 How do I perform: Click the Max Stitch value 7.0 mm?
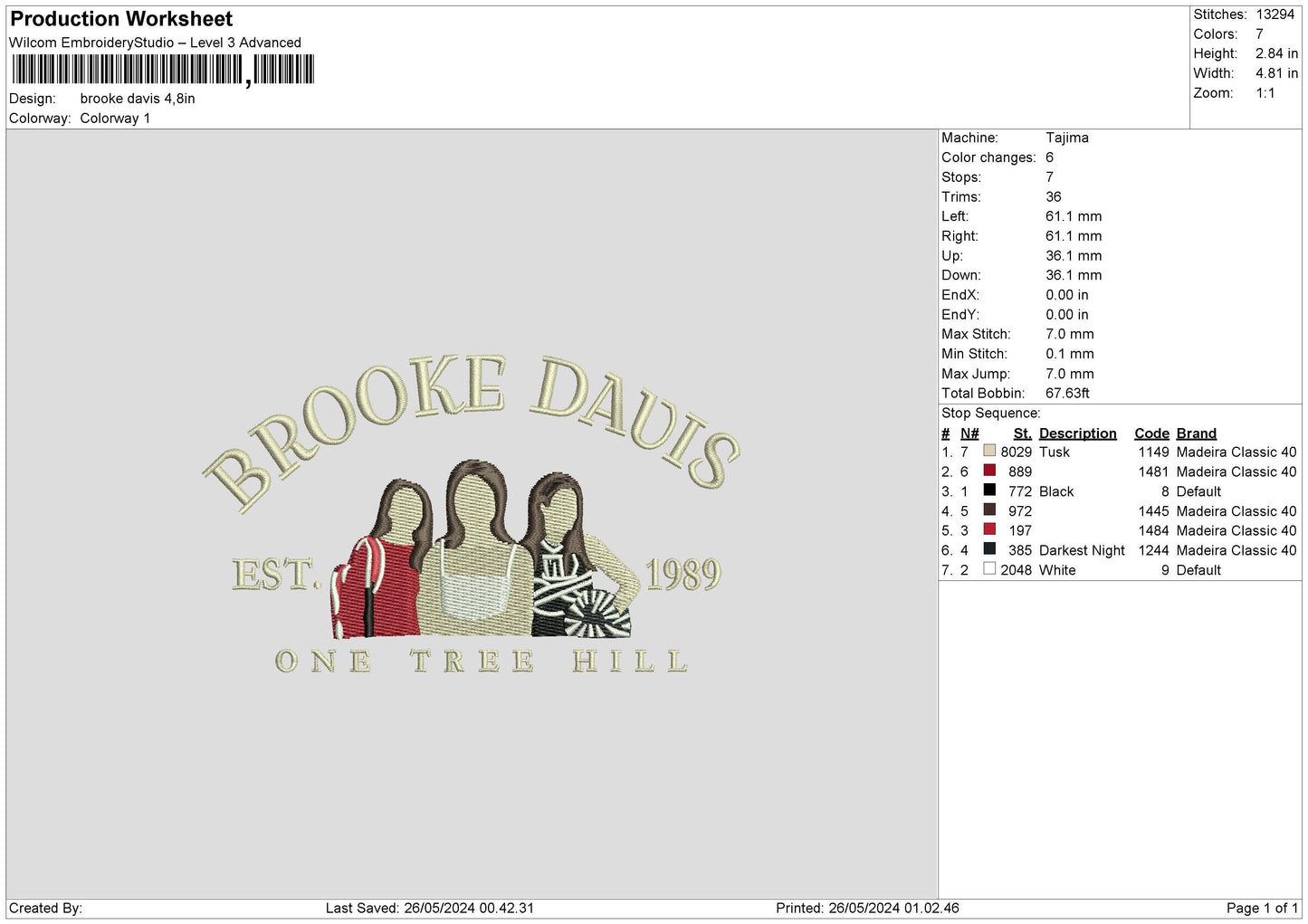(1070, 334)
